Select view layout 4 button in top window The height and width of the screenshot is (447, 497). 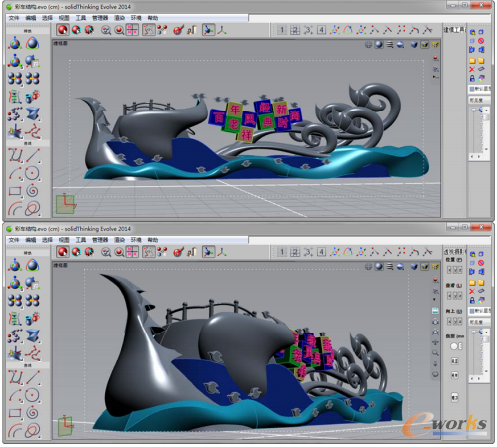click(321, 30)
